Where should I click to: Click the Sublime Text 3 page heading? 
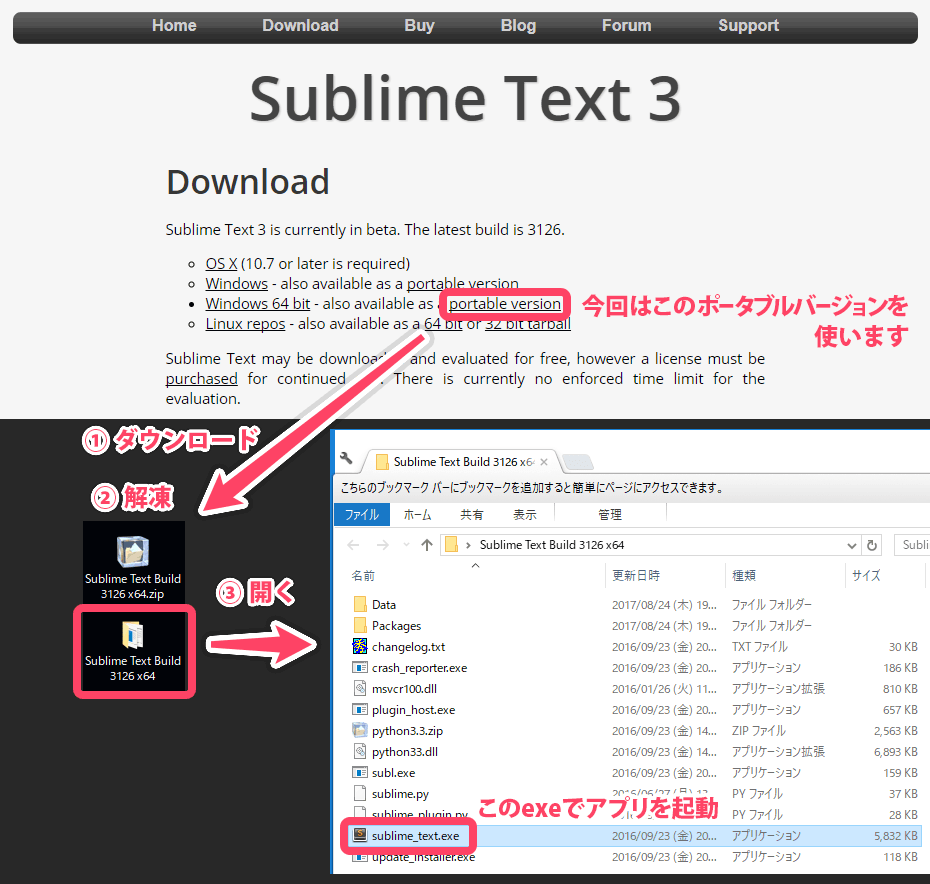tap(466, 100)
